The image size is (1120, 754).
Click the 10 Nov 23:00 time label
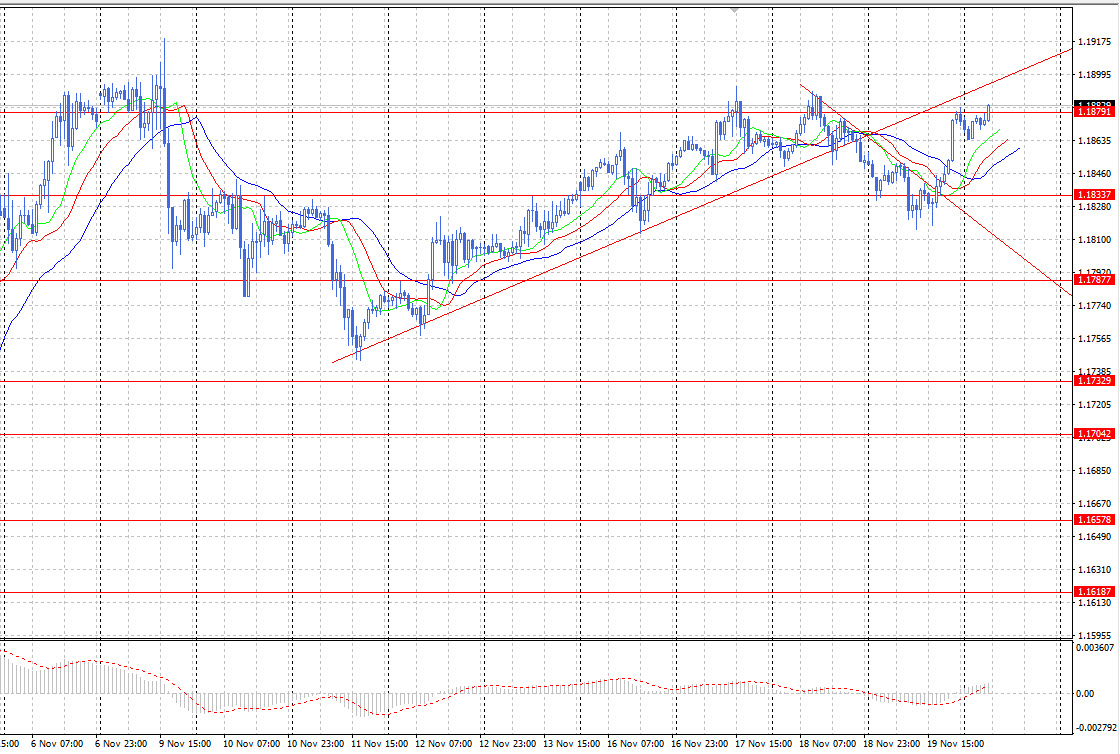[x=315, y=743]
